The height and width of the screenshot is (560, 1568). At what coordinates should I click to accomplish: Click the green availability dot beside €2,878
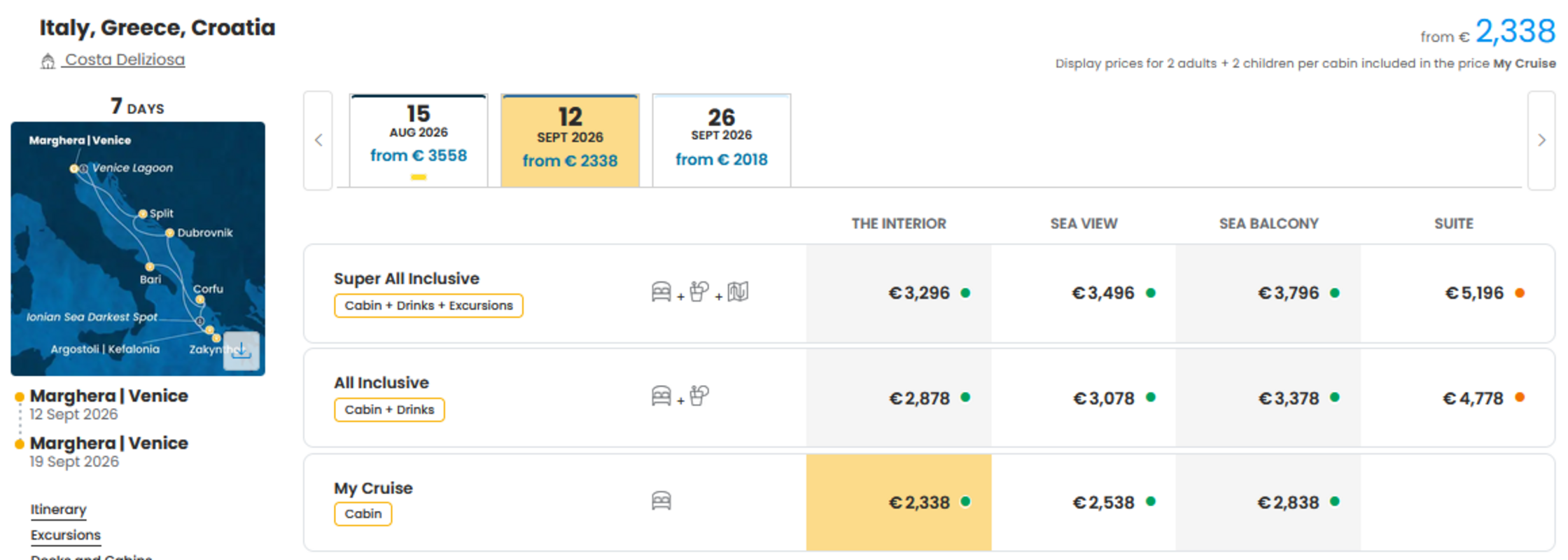tap(965, 397)
